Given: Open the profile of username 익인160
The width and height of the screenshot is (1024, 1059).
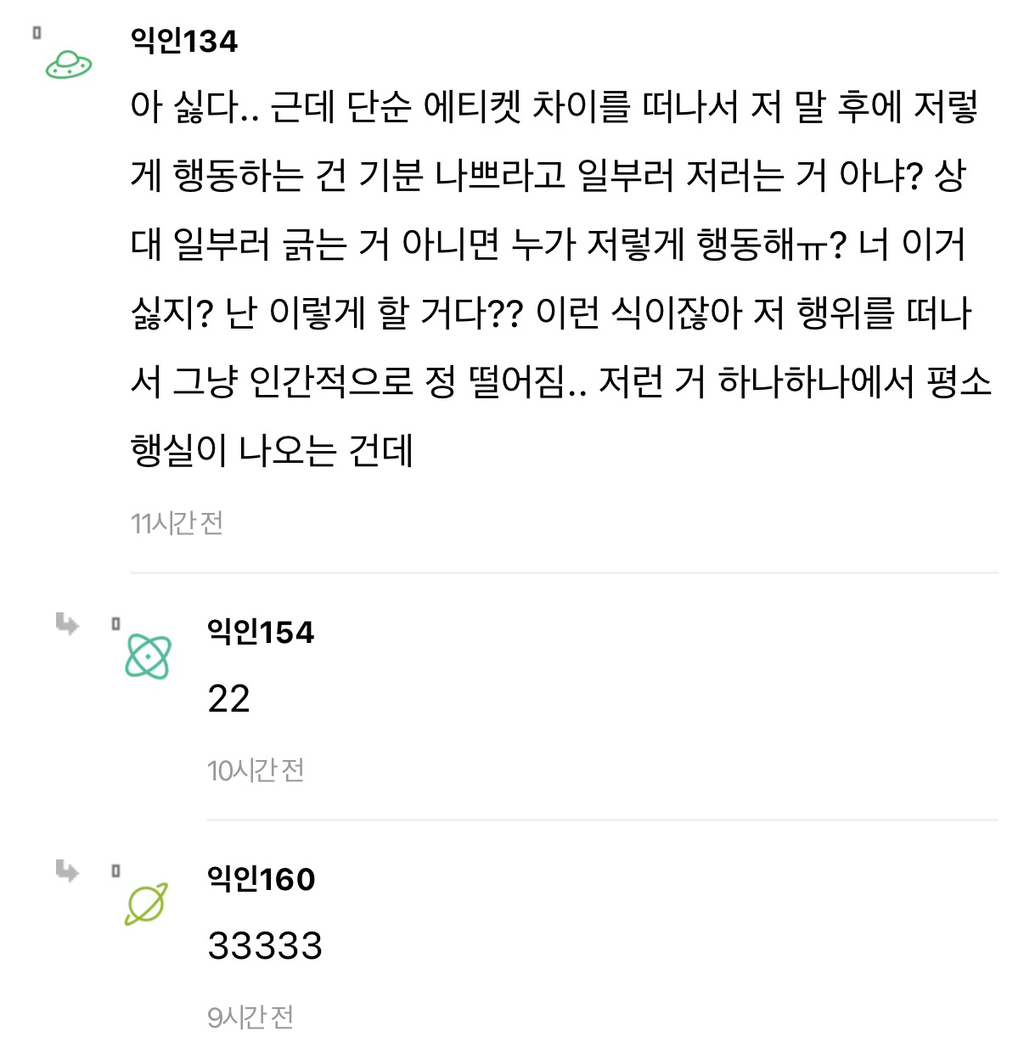Looking at the screenshot, I should [260, 879].
